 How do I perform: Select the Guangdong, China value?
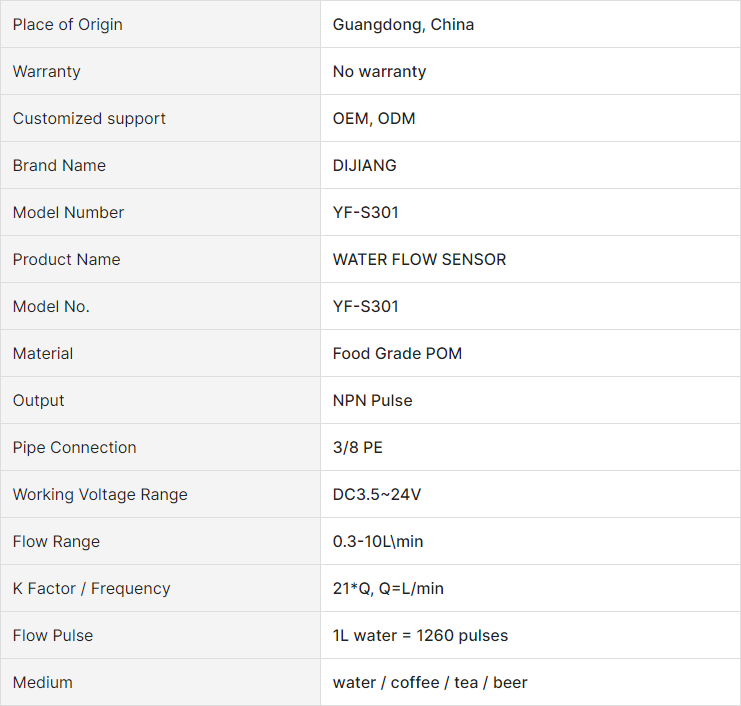coord(403,25)
